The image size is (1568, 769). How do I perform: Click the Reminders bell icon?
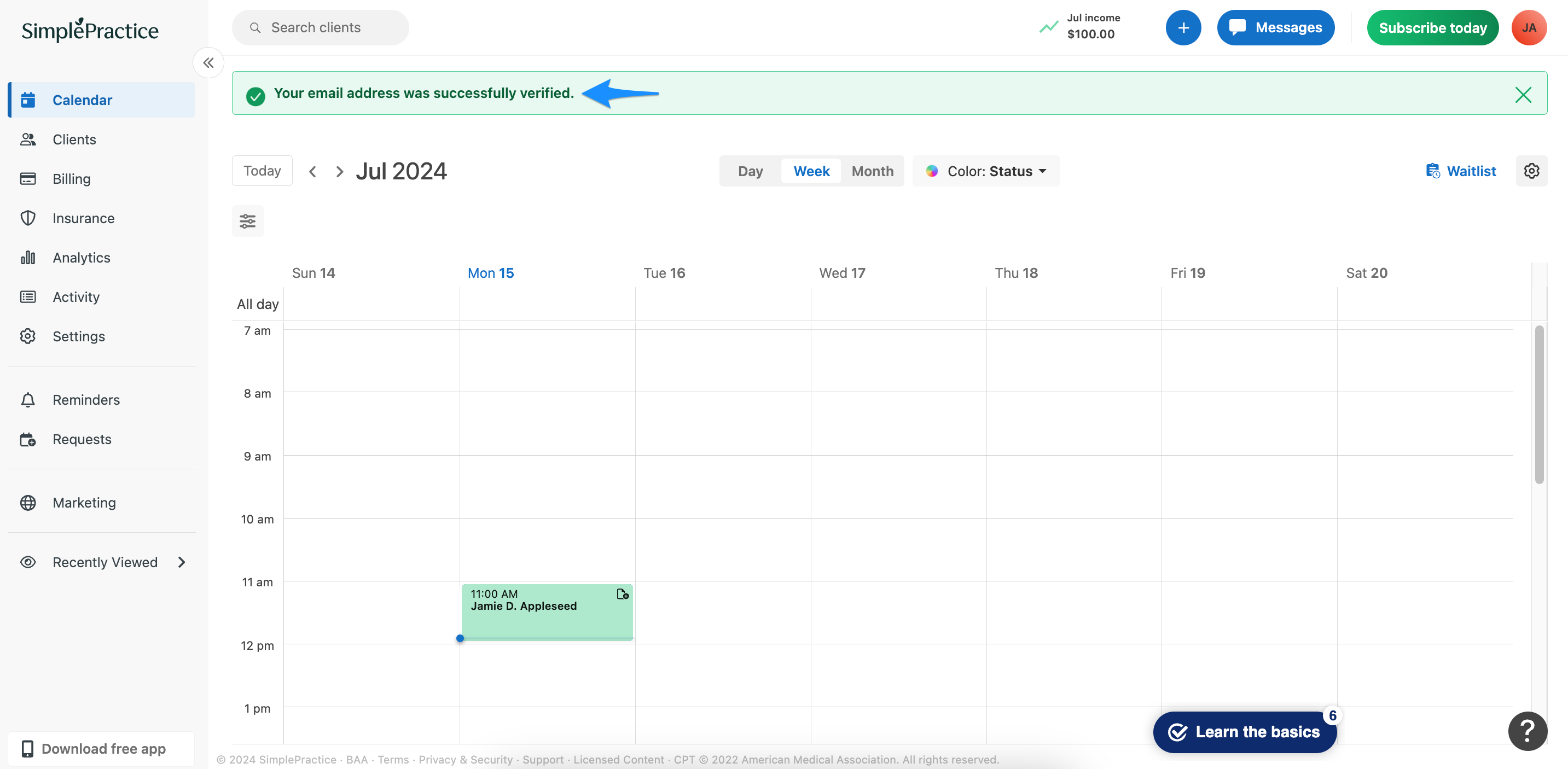click(28, 400)
